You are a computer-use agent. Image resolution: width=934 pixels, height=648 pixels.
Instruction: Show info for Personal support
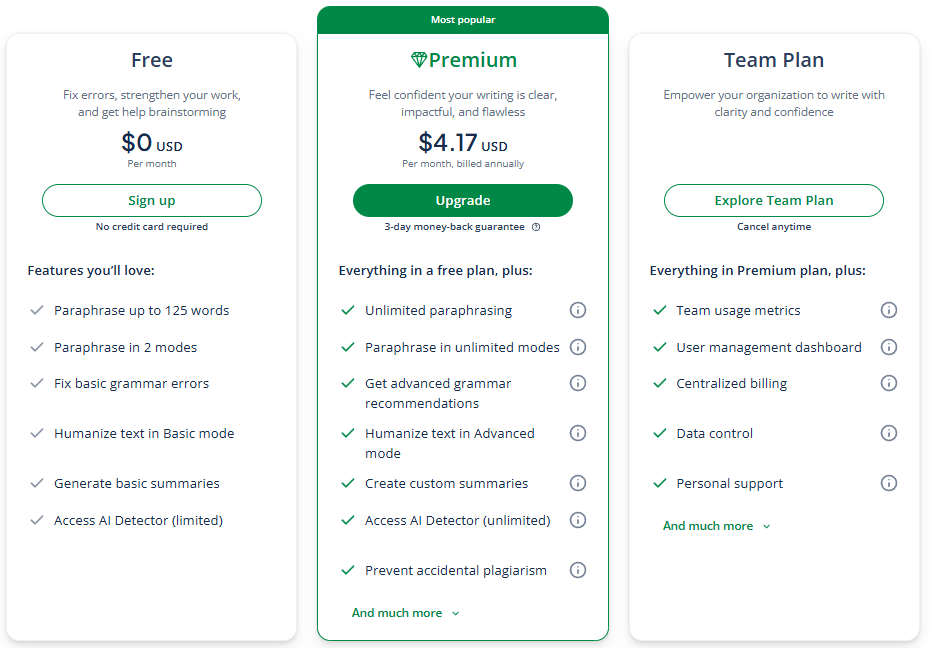tap(889, 483)
